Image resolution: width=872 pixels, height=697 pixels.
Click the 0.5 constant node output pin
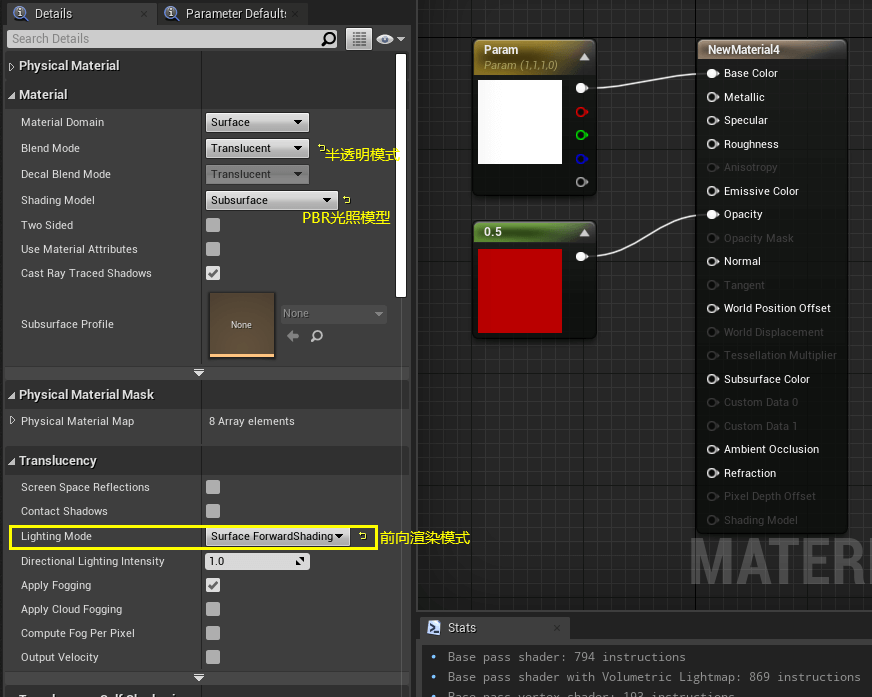point(582,256)
